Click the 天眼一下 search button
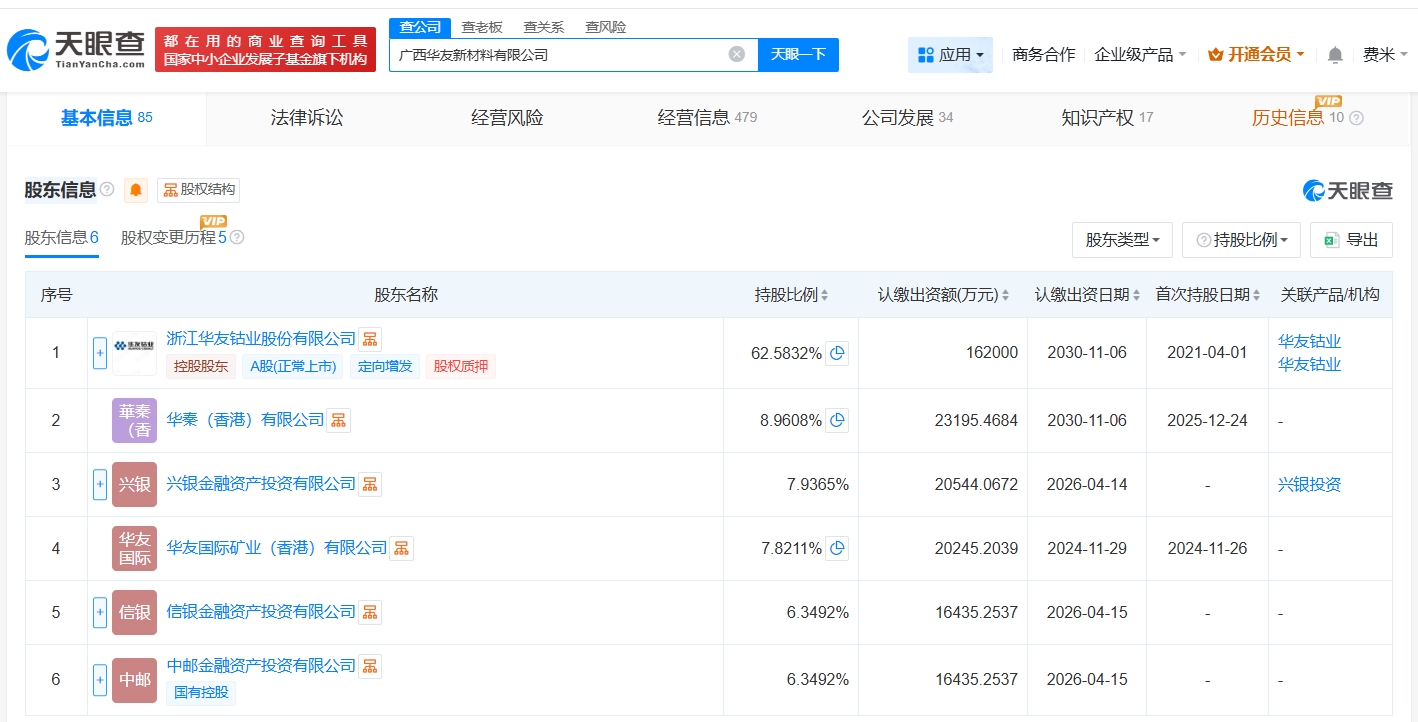1418x722 pixels. pos(798,55)
